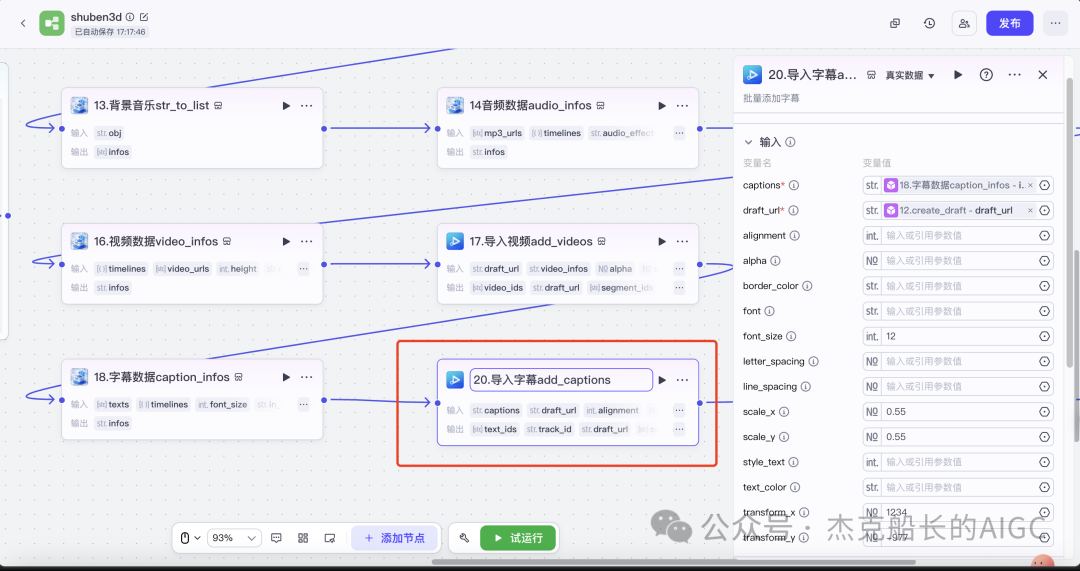
Task: Run node 18.字幕数据caption_infos
Action: tap(286, 377)
